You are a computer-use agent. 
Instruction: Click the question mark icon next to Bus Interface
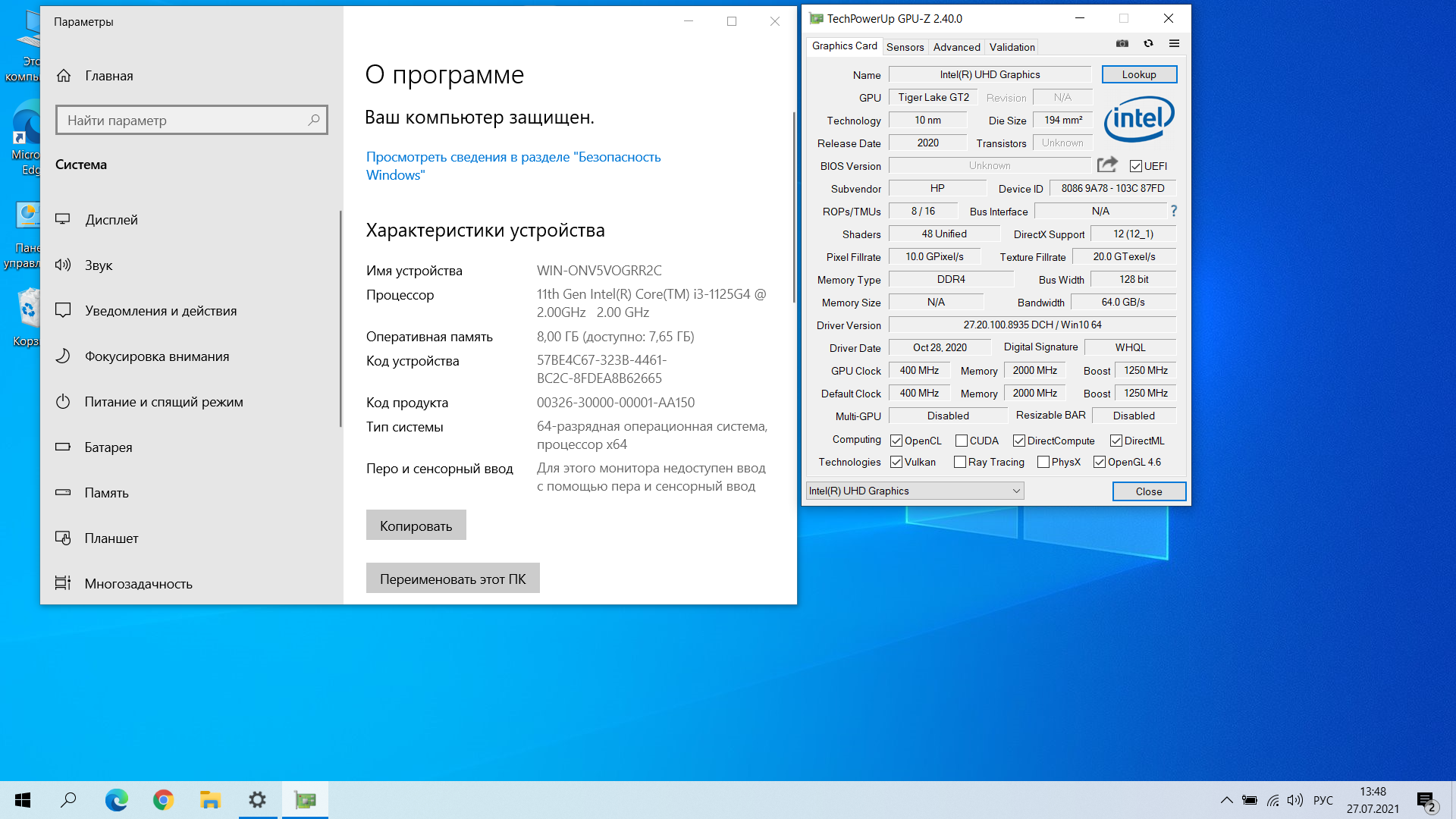(1175, 211)
